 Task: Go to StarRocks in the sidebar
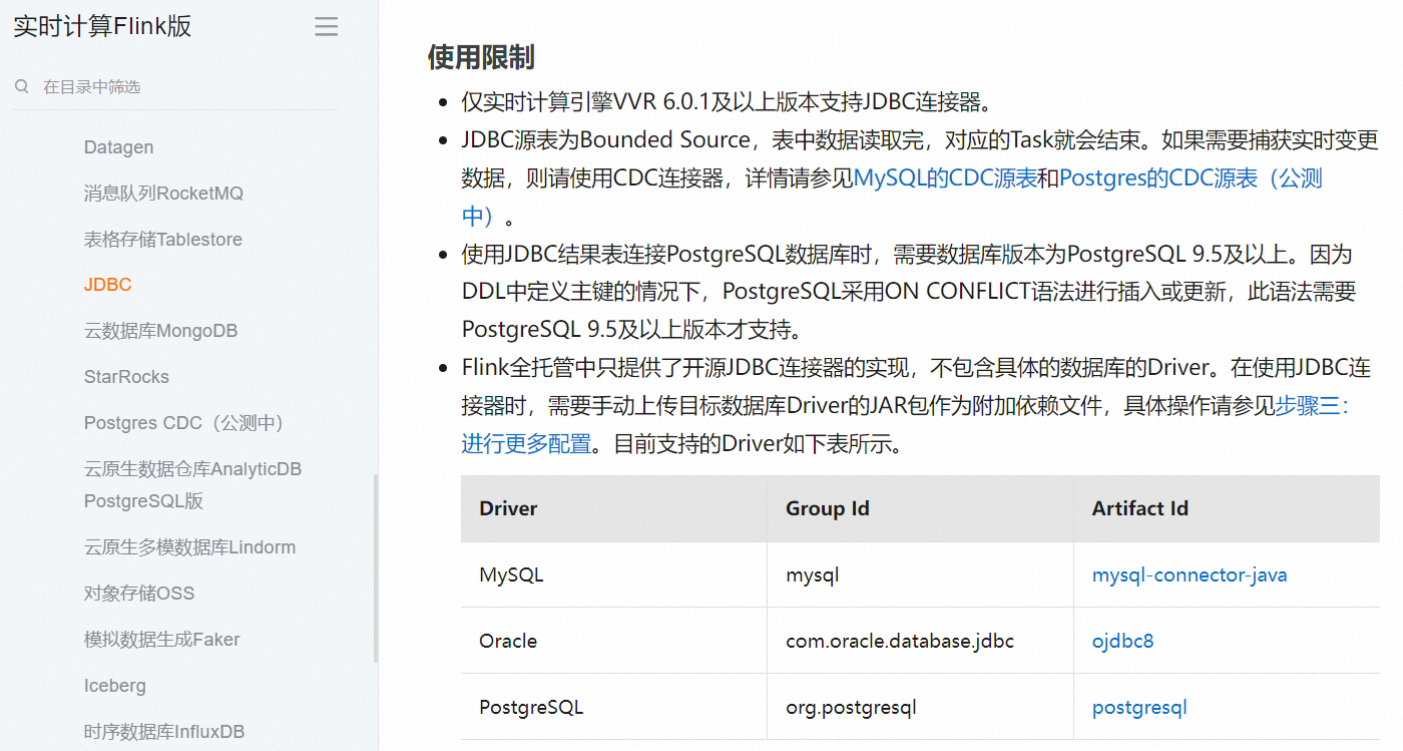127,377
